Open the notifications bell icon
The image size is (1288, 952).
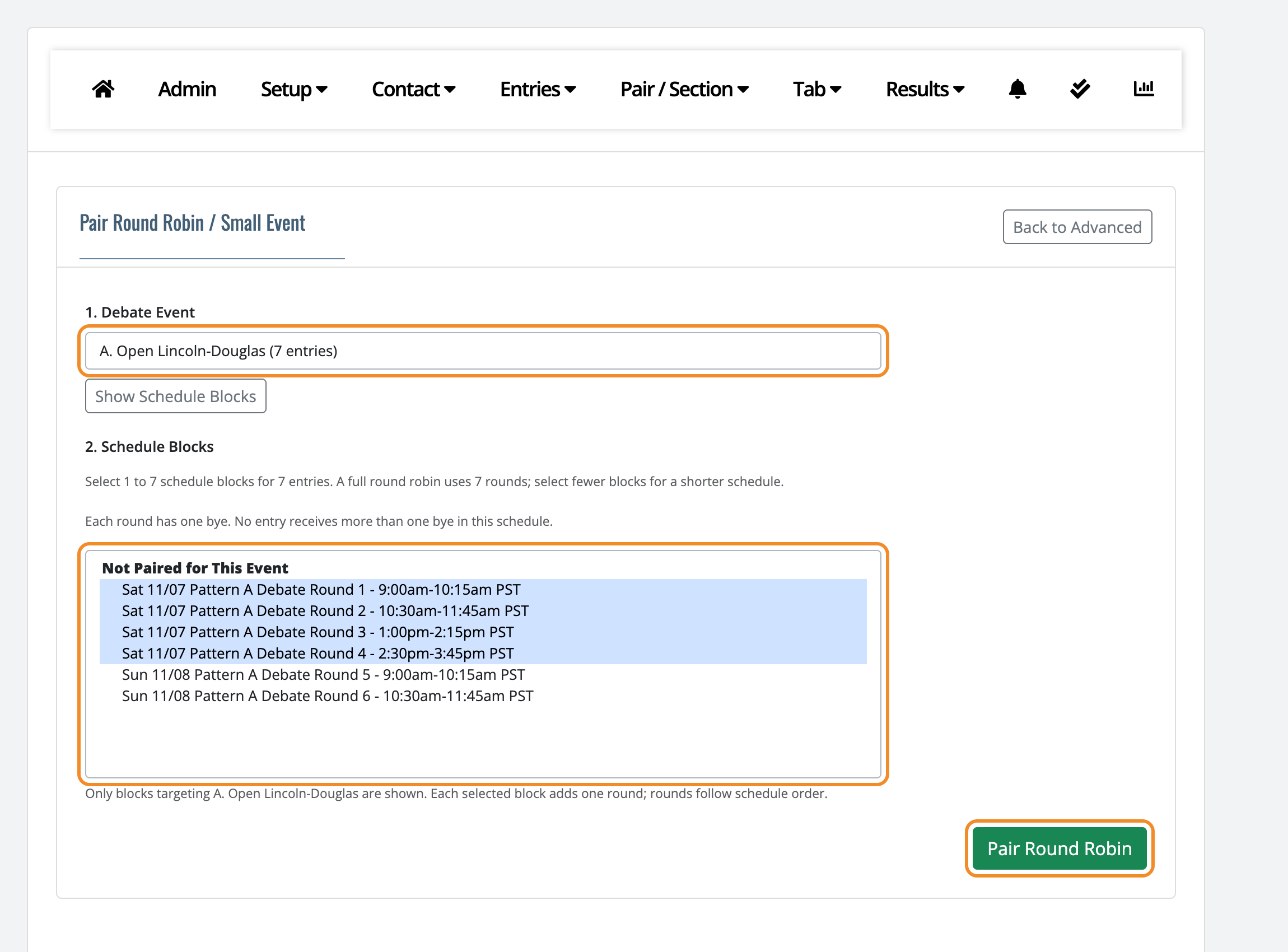[x=1017, y=88]
